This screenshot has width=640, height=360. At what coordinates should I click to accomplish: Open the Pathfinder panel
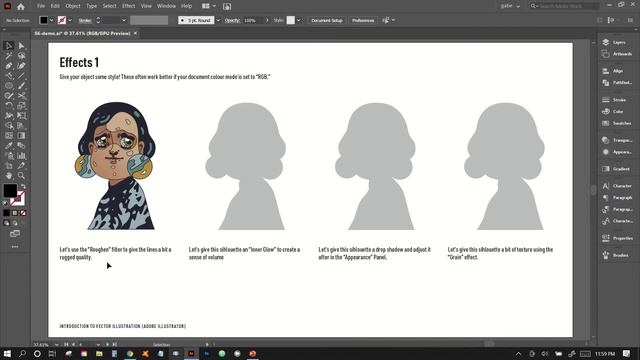616,82
